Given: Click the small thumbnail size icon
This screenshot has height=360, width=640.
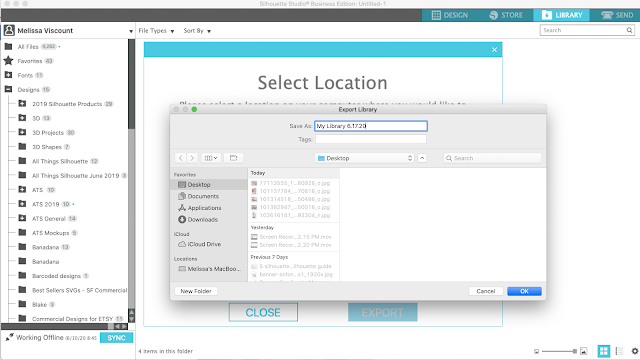Looking at the screenshot, I should 536,351.
